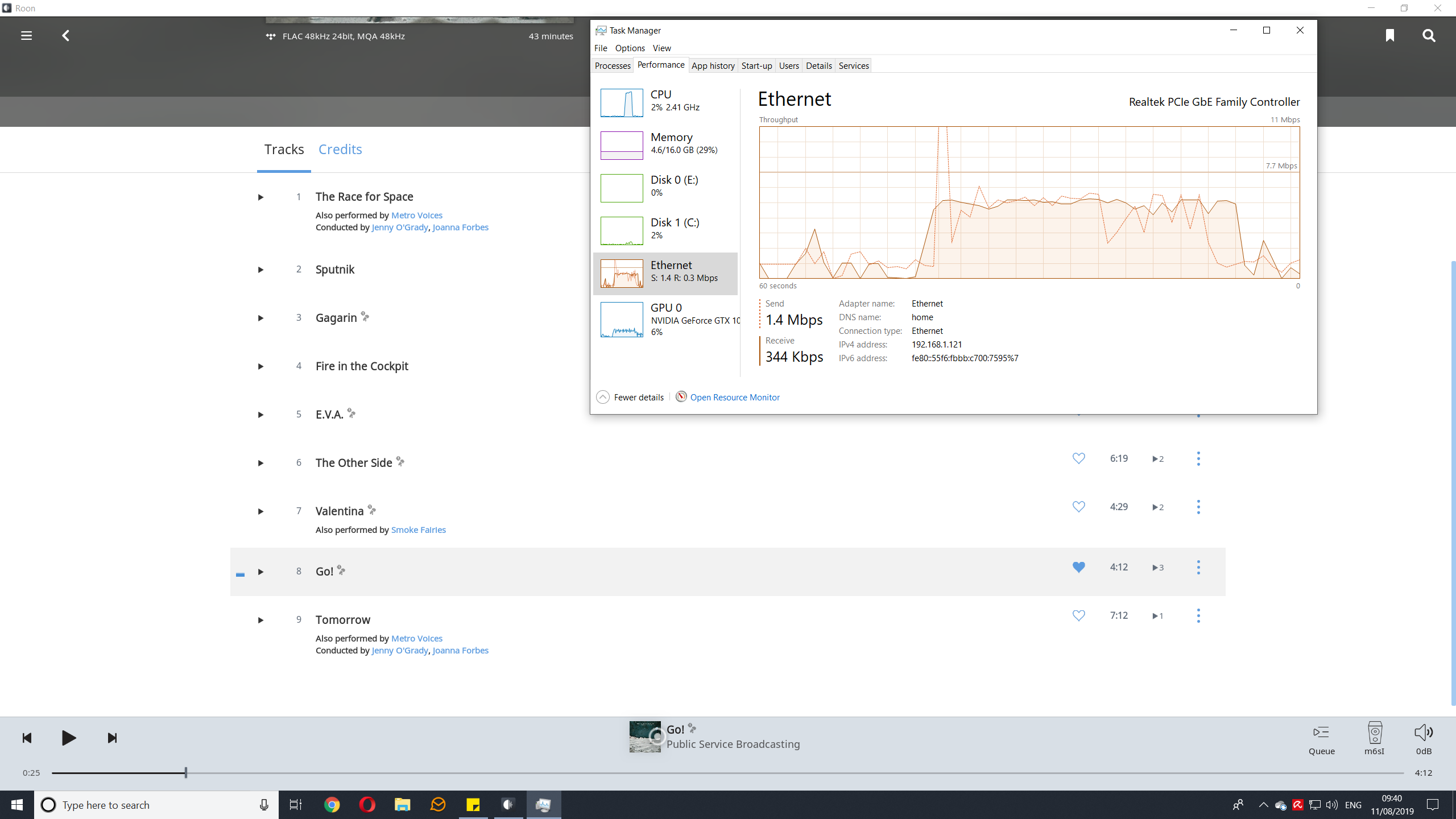
Task: Play track 1 The Race for Space
Action: point(260,197)
